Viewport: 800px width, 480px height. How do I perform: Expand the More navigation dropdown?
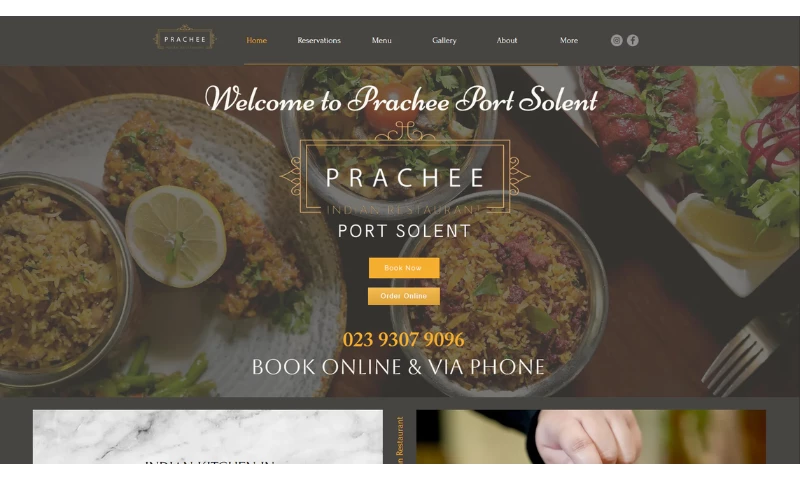(569, 40)
